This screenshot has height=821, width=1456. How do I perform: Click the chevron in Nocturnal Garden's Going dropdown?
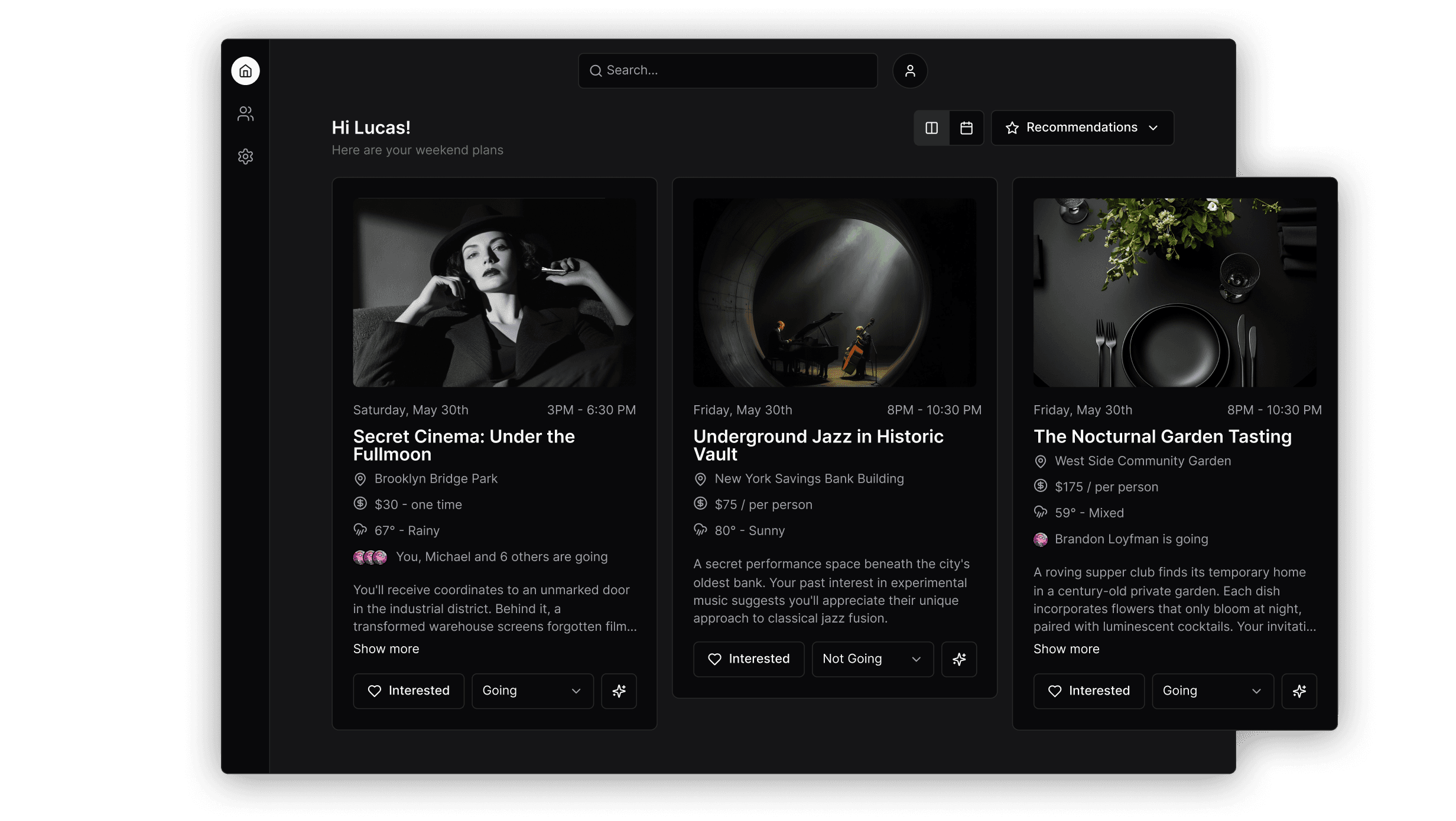click(x=1257, y=691)
